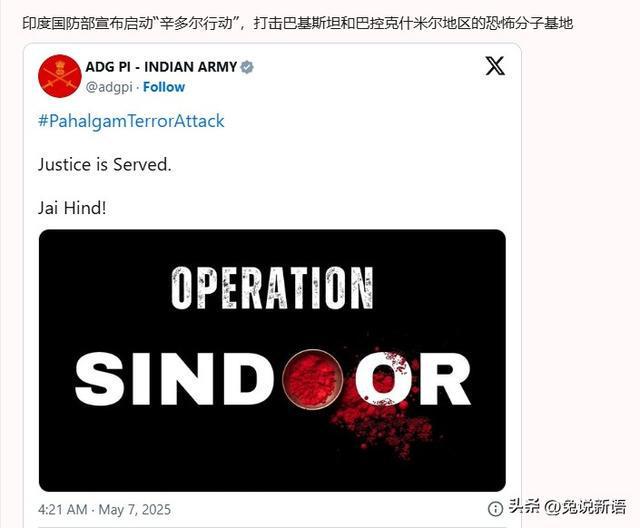640x528 pixels.
Task: Click the letters IND in SINDOOR
Action: pyautogui.click(x=205, y=379)
